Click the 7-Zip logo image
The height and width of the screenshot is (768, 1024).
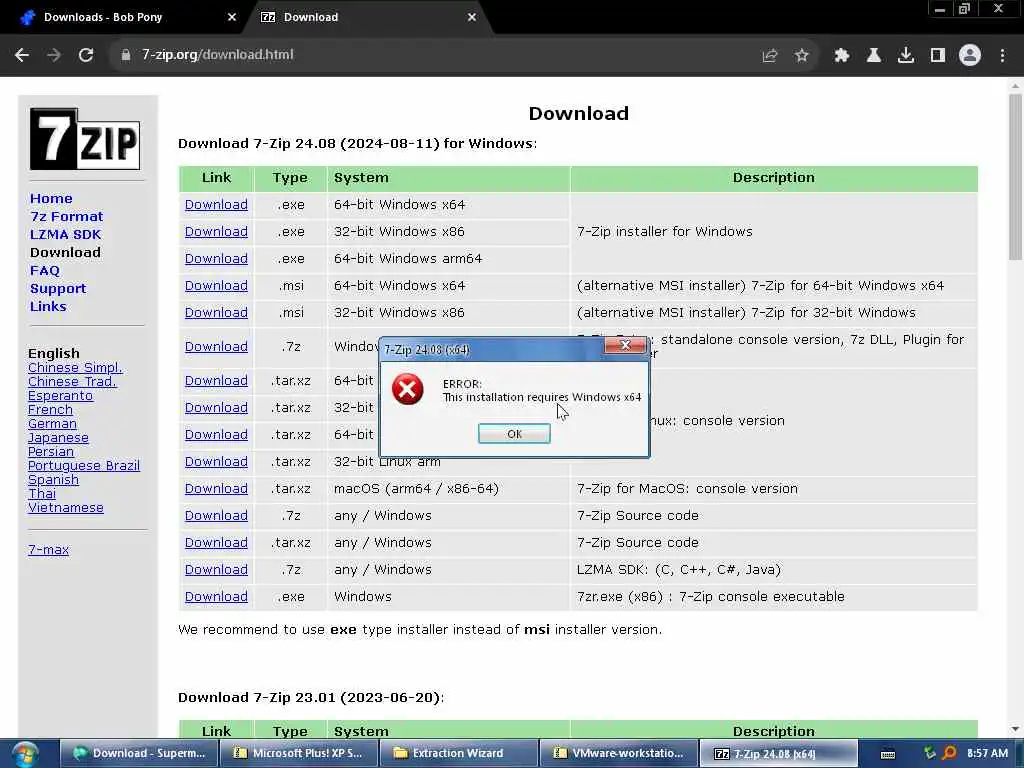tap(85, 139)
